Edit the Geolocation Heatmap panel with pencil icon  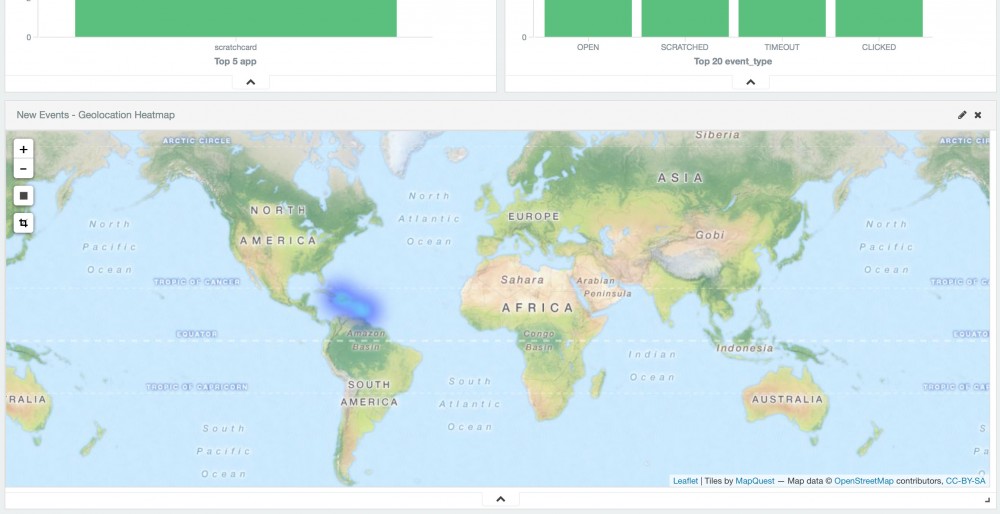962,115
